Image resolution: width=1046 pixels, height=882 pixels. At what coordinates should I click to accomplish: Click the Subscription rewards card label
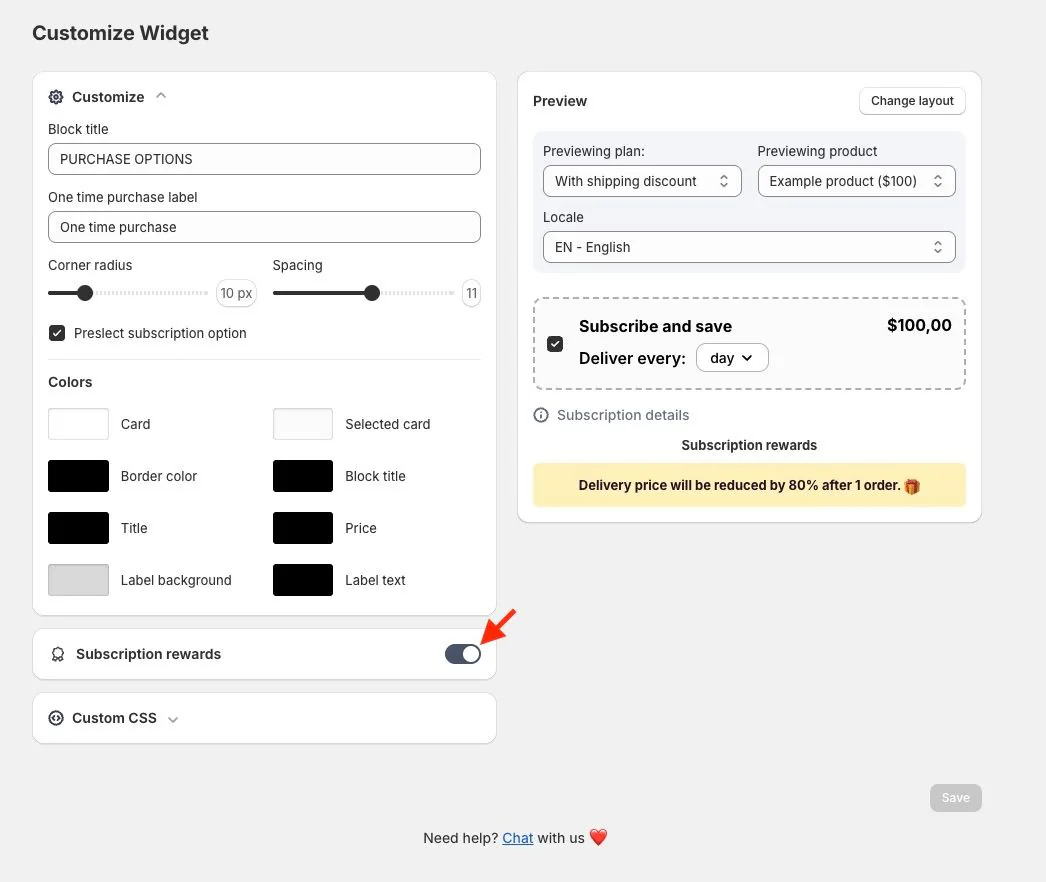tap(148, 654)
